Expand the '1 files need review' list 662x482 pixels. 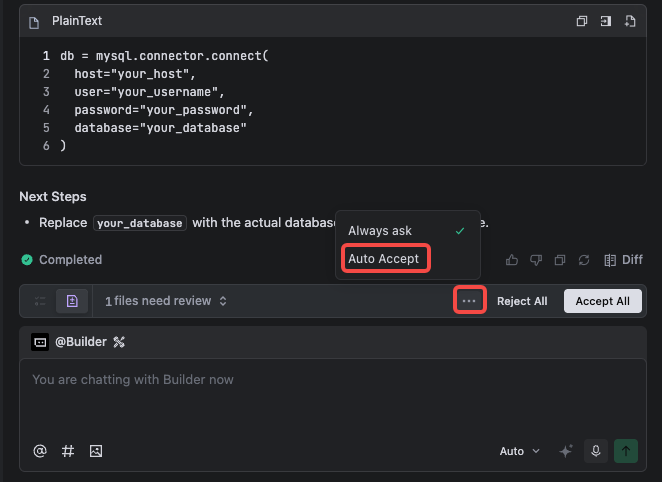tap(166, 301)
